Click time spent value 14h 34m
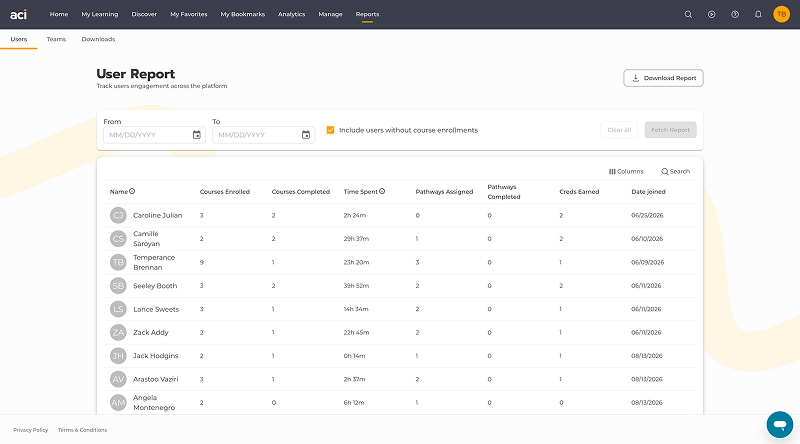 click(356, 309)
